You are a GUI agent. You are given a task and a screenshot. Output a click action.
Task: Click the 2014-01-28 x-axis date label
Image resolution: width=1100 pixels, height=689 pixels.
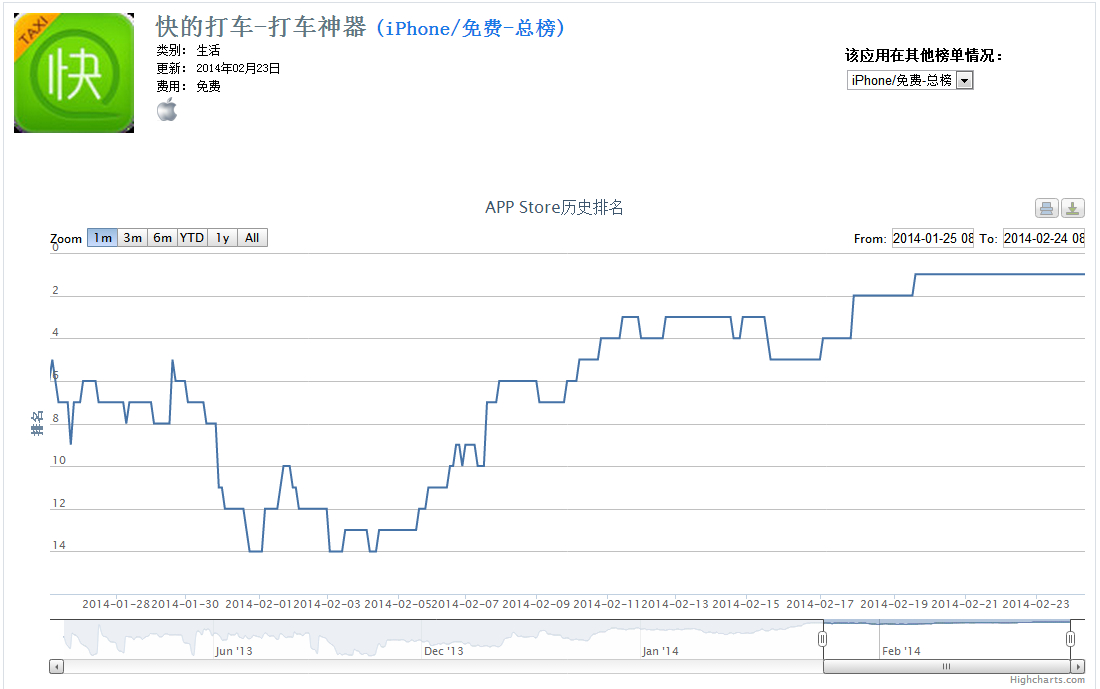point(116,604)
